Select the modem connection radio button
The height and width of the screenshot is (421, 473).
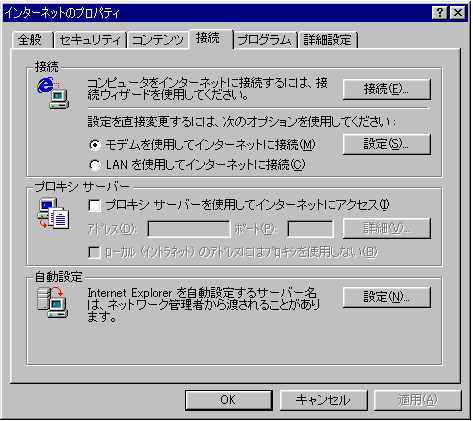tap(95, 145)
